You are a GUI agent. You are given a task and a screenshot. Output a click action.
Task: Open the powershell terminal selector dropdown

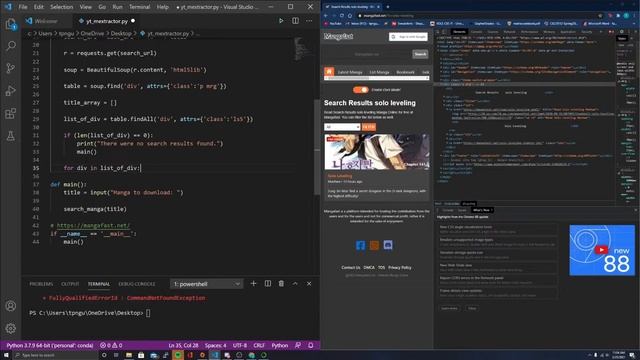coord(207,284)
